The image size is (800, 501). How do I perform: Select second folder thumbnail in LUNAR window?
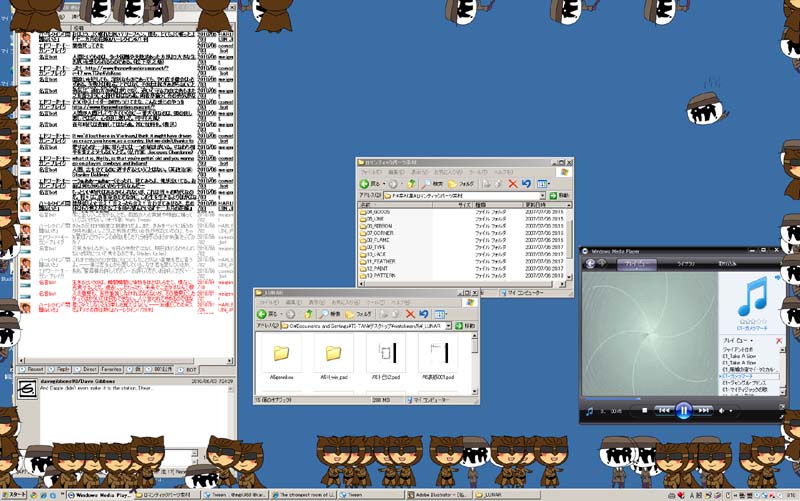coord(333,358)
